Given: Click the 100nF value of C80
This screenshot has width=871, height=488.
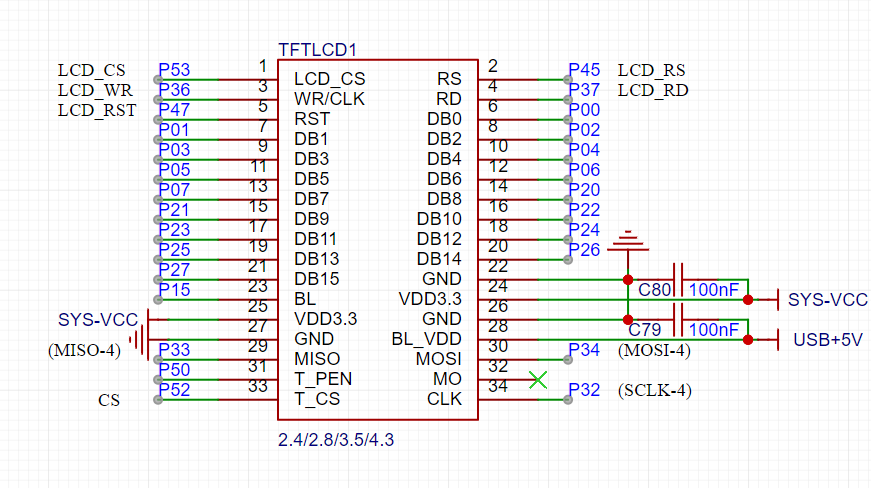Looking at the screenshot, I should click(x=714, y=290).
